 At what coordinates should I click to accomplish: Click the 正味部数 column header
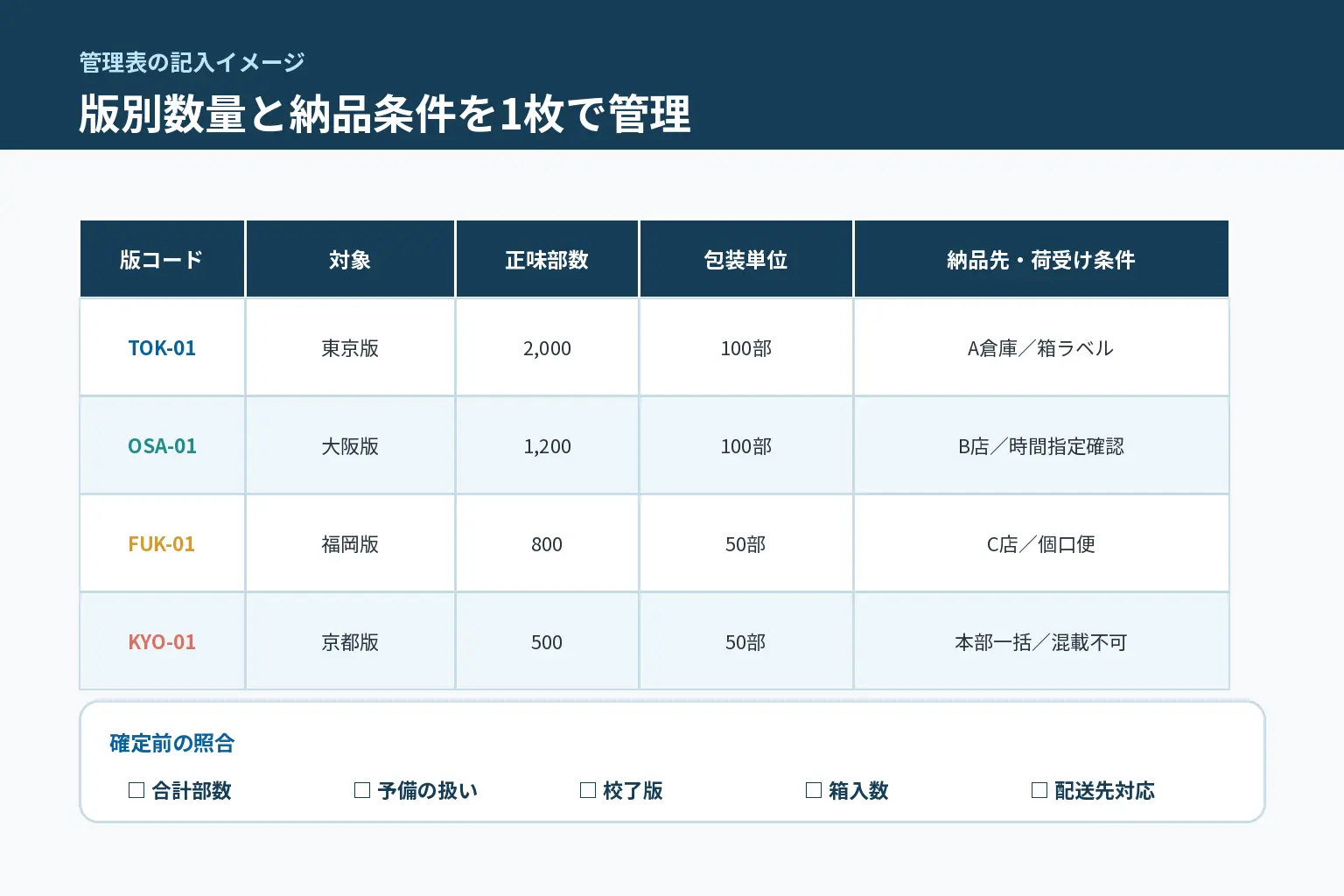[547, 260]
